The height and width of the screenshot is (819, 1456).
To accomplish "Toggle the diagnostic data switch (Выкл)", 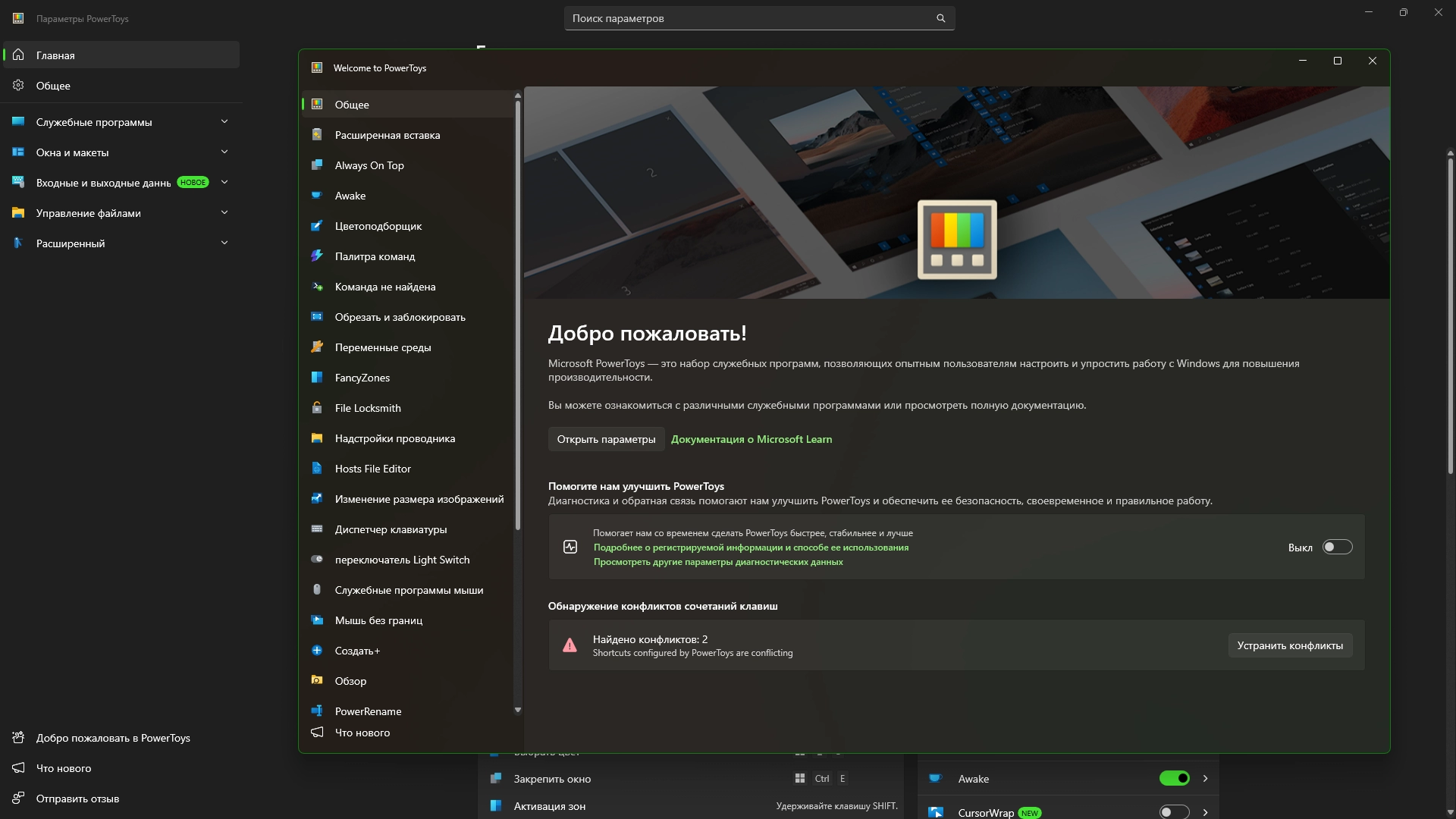I will click(x=1337, y=547).
